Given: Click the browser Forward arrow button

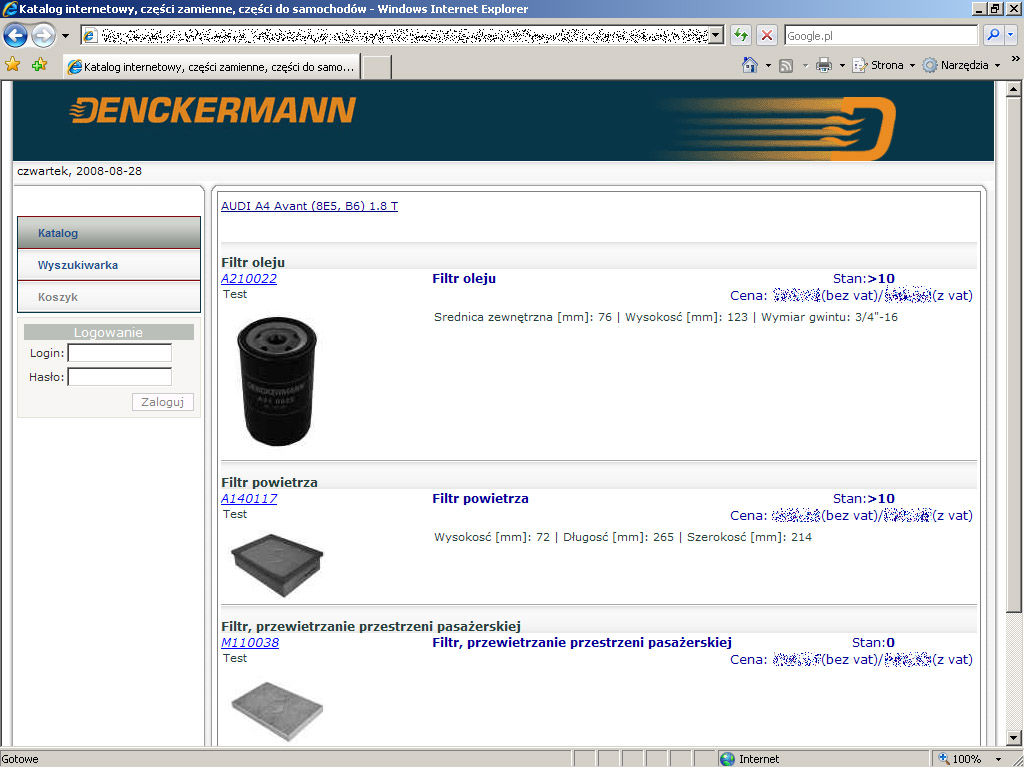Looking at the screenshot, I should coord(44,35).
